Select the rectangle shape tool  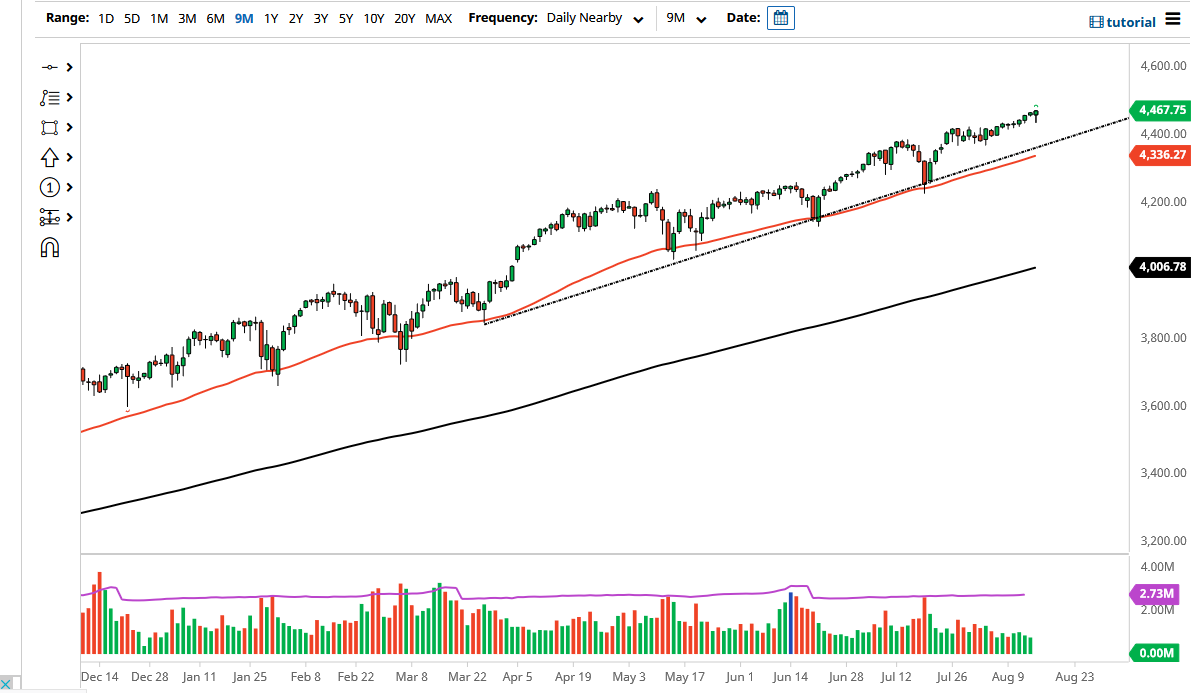49,127
